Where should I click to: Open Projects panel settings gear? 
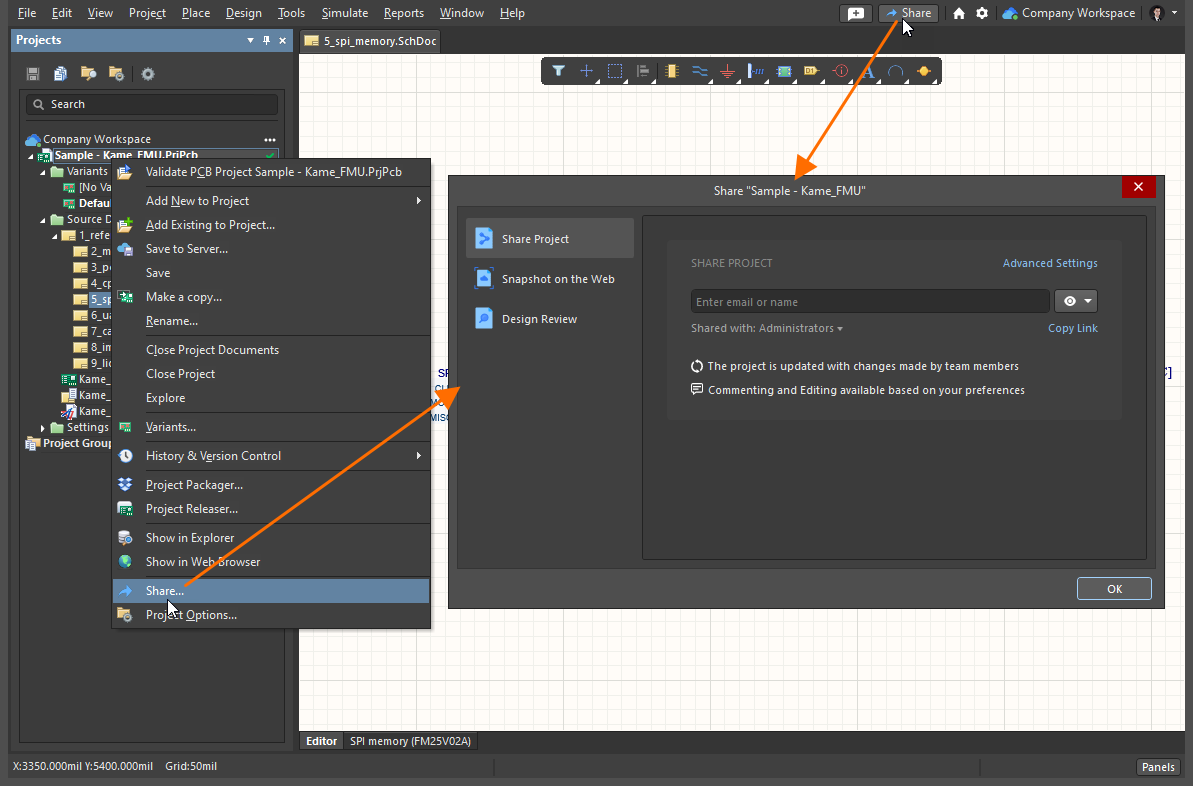(148, 74)
